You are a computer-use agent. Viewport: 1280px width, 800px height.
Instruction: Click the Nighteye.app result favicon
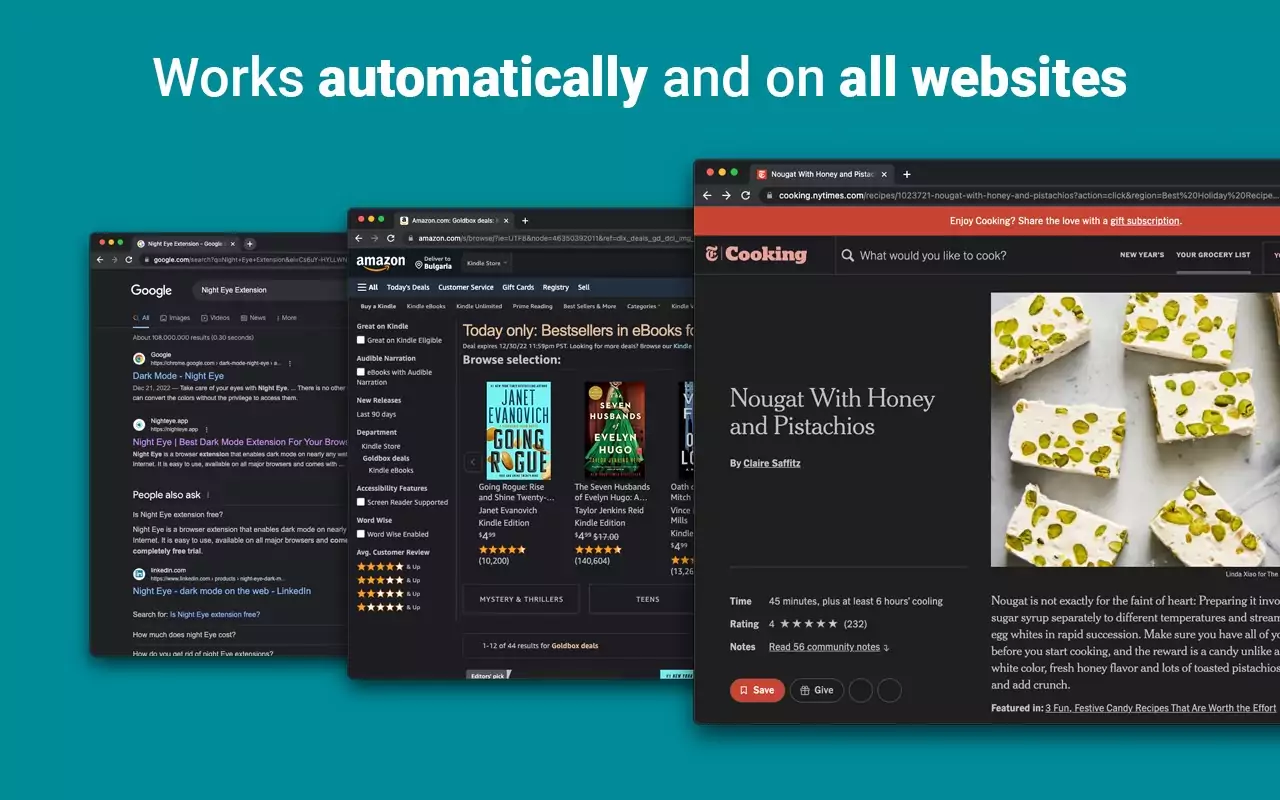click(x=139, y=424)
